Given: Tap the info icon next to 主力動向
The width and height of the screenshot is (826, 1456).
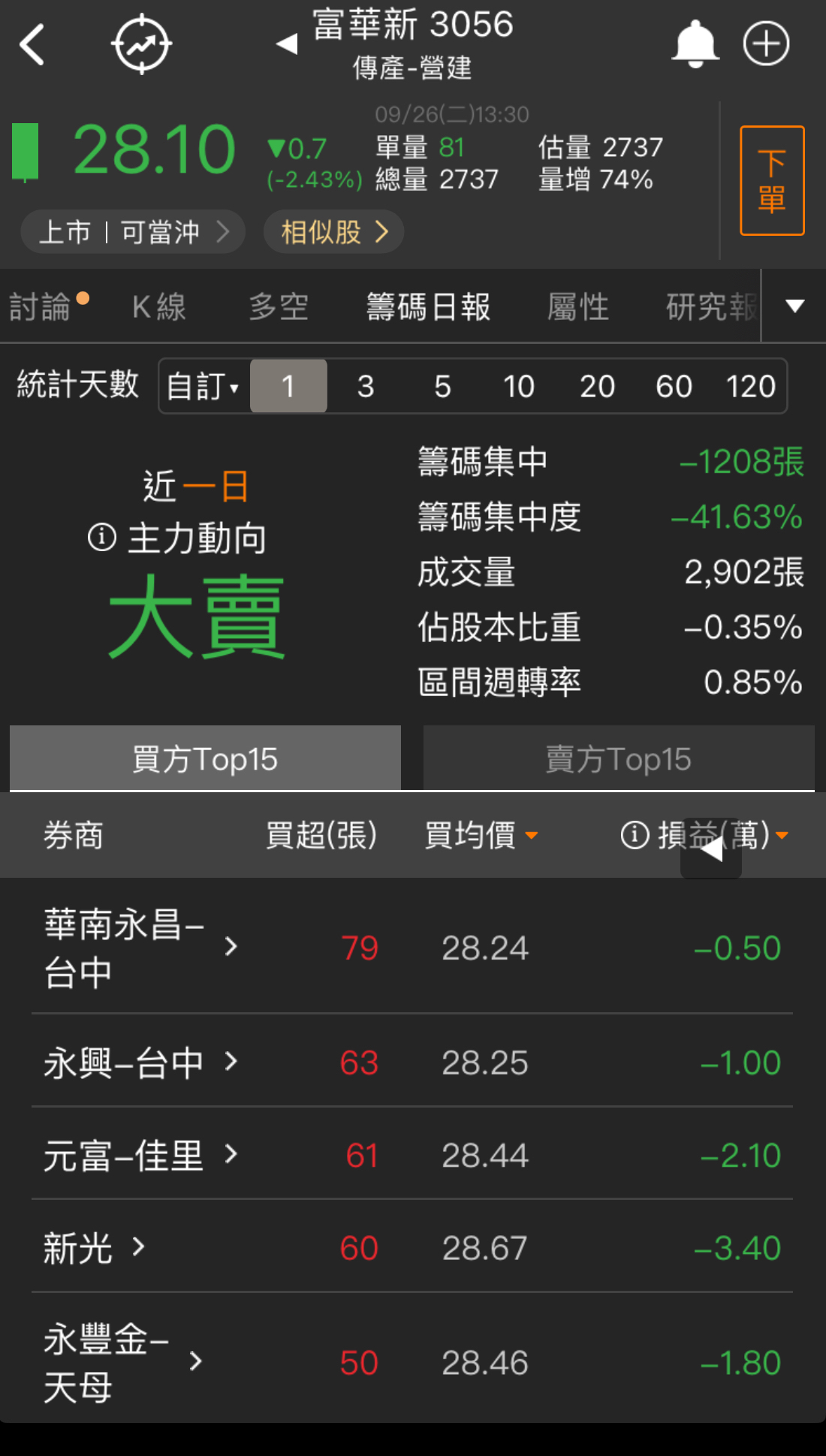Looking at the screenshot, I should [x=102, y=537].
